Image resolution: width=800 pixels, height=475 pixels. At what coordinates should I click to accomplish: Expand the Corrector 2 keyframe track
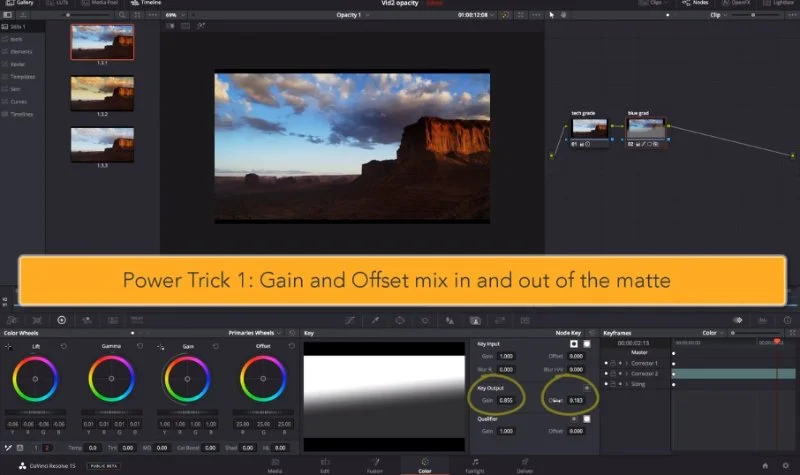coord(627,373)
